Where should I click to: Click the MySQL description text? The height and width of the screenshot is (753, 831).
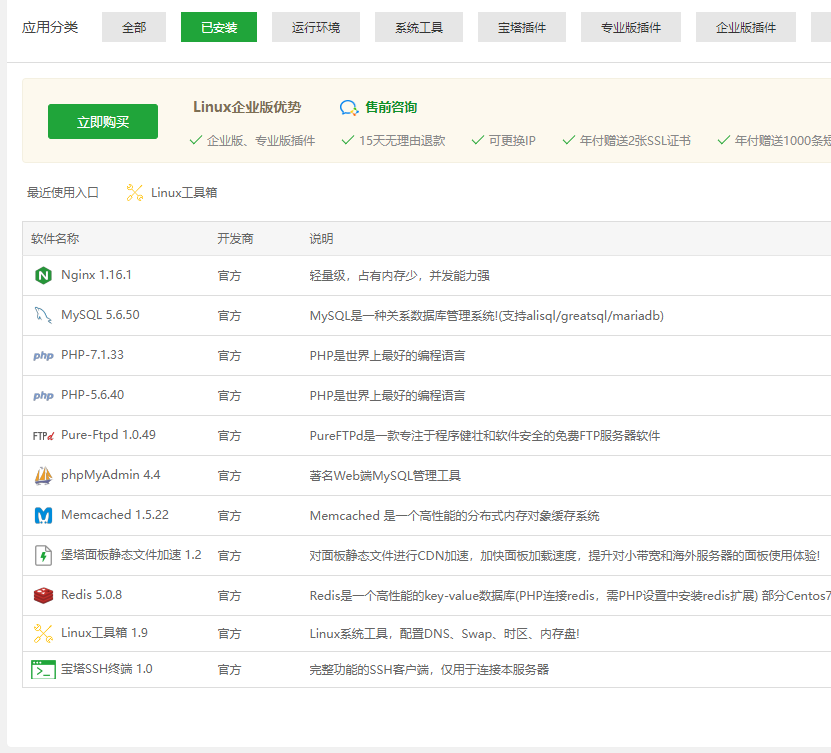point(487,316)
